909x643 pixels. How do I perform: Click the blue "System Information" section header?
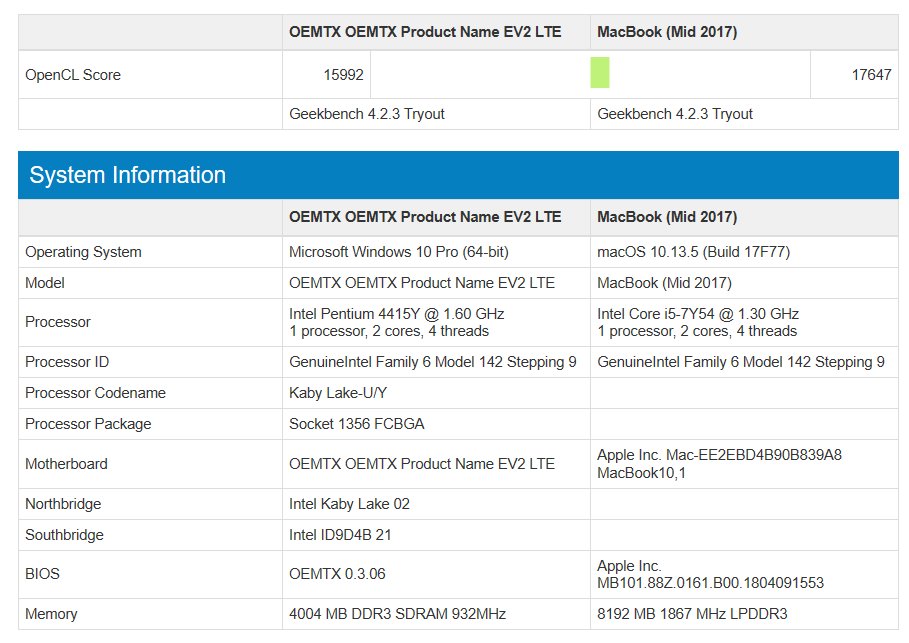(x=127, y=175)
